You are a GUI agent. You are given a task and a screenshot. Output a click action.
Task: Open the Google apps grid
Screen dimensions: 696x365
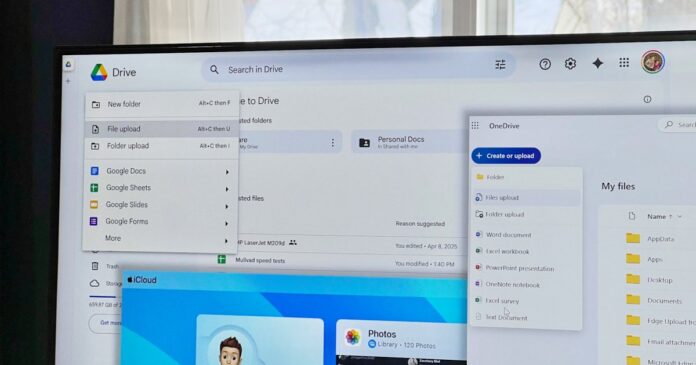[x=624, y=63]
